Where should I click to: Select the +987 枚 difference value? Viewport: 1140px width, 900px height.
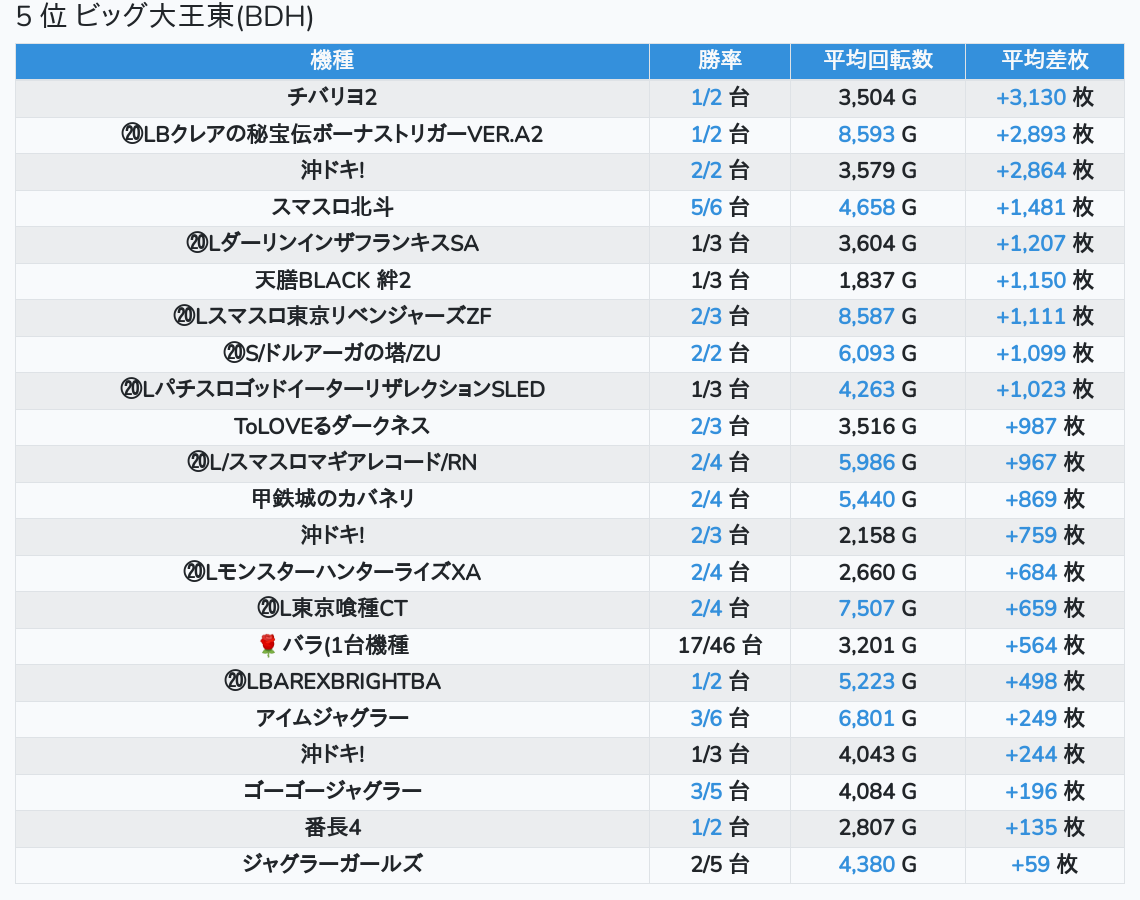(1045, 426)
